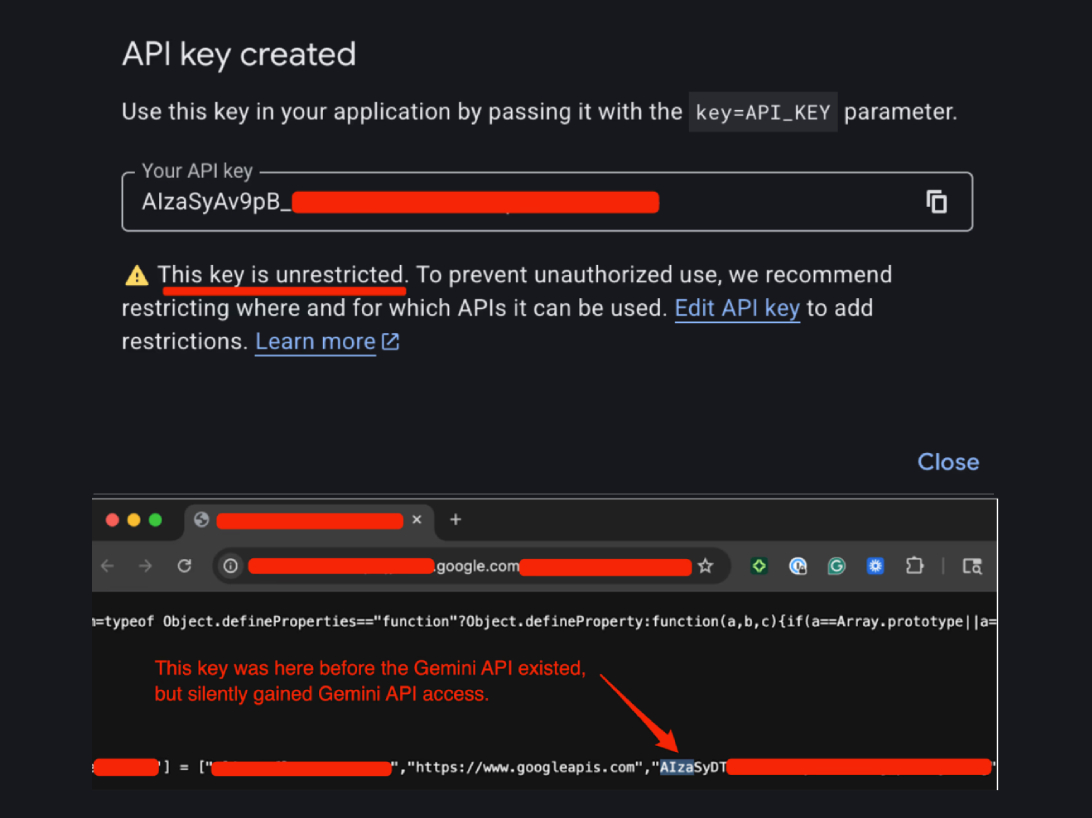Open a new browser tab
Viewport: 1092px width, 818px height.
pos(455,520)
